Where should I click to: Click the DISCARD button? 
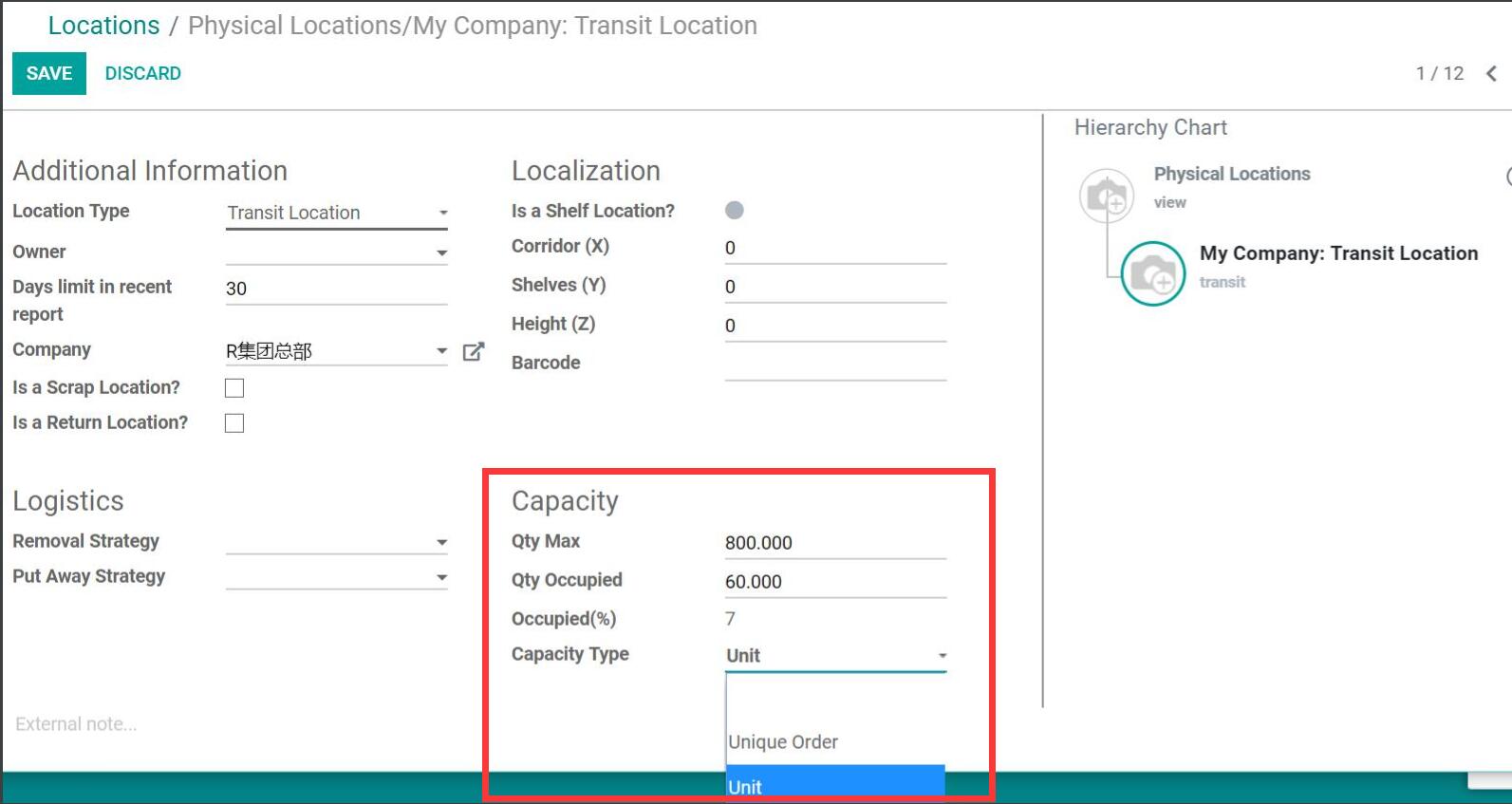pyautogui.click(x=143, y=73)
